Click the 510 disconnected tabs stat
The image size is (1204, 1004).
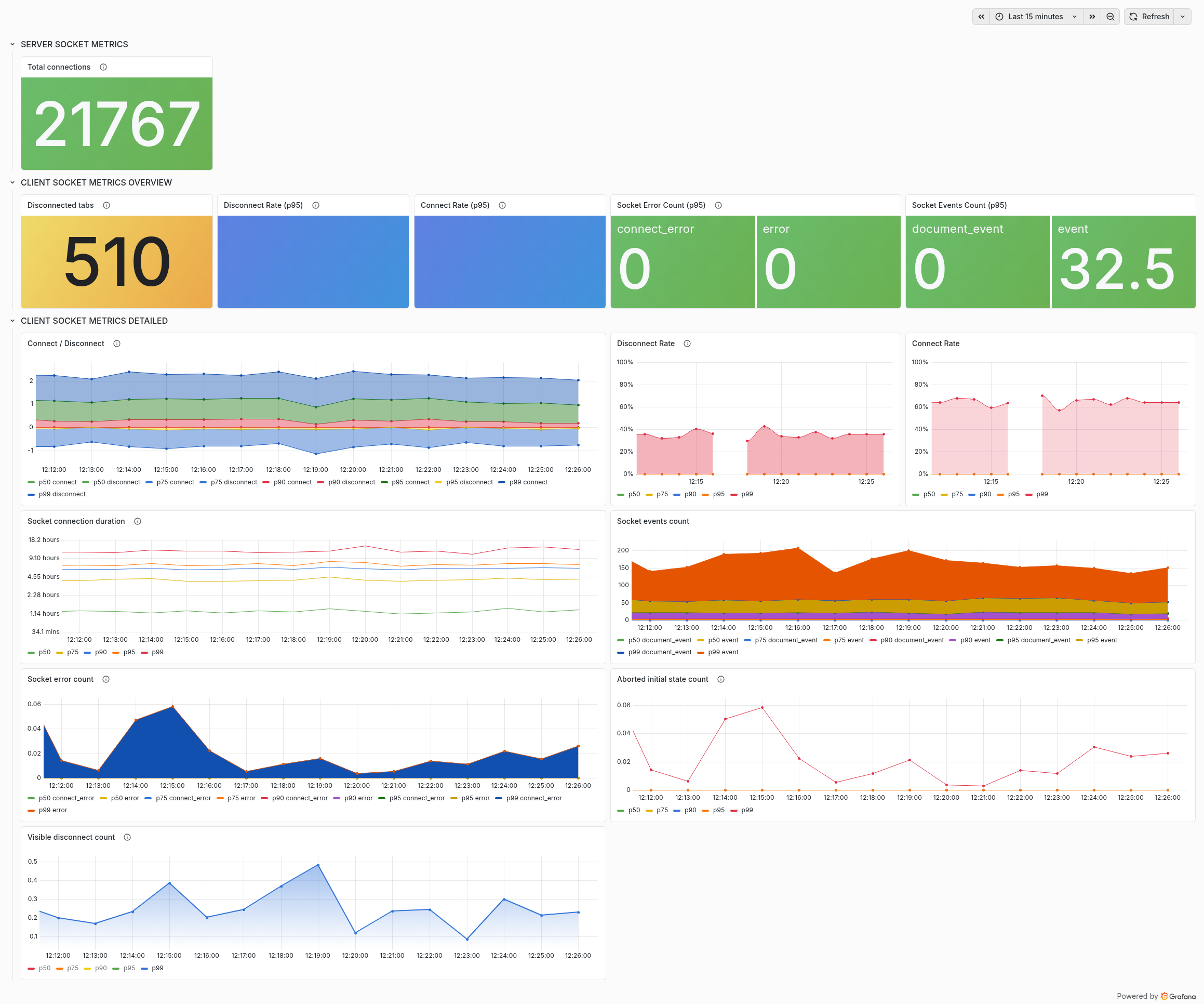117,262
